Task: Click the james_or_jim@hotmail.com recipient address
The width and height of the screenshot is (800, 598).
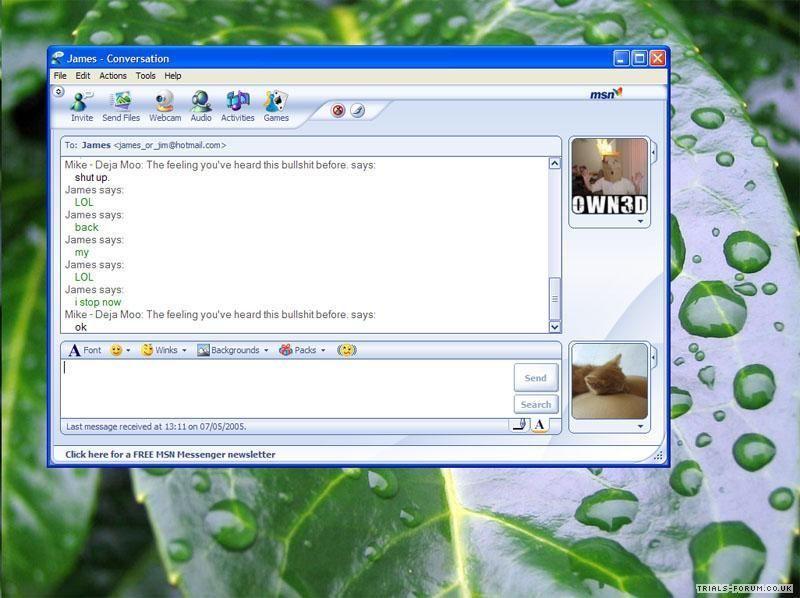Action: (x=169, y=145)
